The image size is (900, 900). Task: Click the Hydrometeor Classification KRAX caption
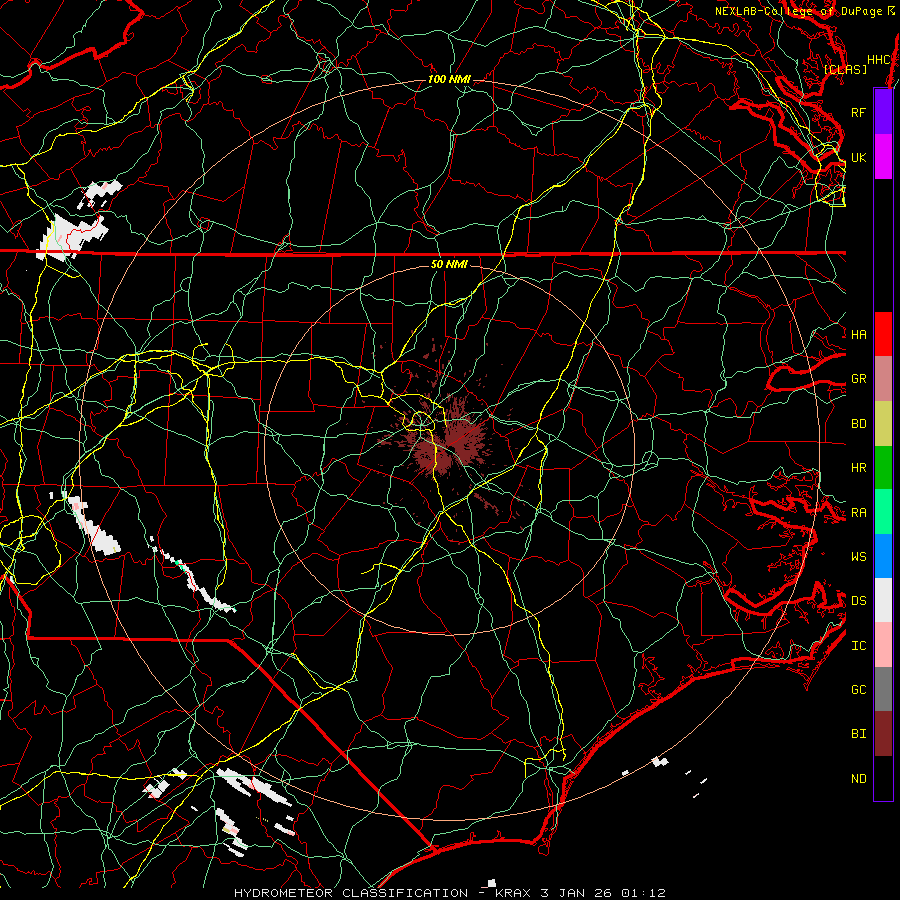(x=450, y=893)
